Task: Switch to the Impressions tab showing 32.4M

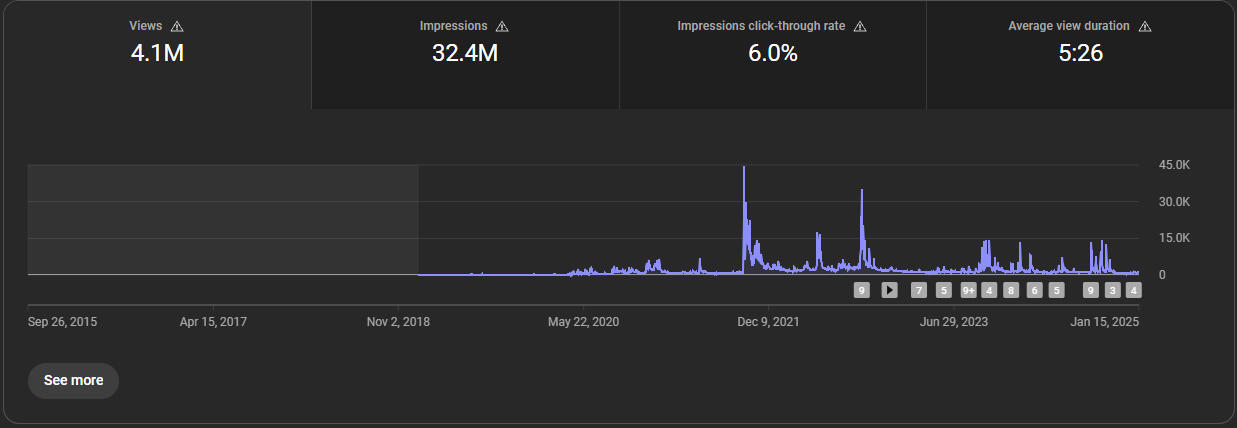Action: [x=465, y=55]
